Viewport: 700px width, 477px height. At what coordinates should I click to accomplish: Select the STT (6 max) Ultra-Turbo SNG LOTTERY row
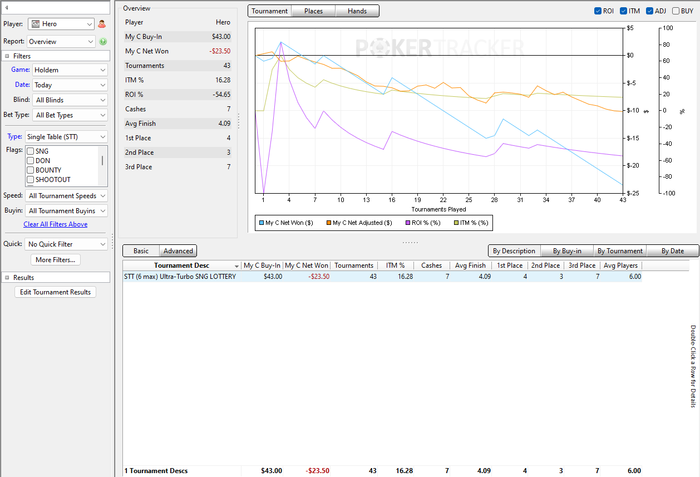click(383, 277)
